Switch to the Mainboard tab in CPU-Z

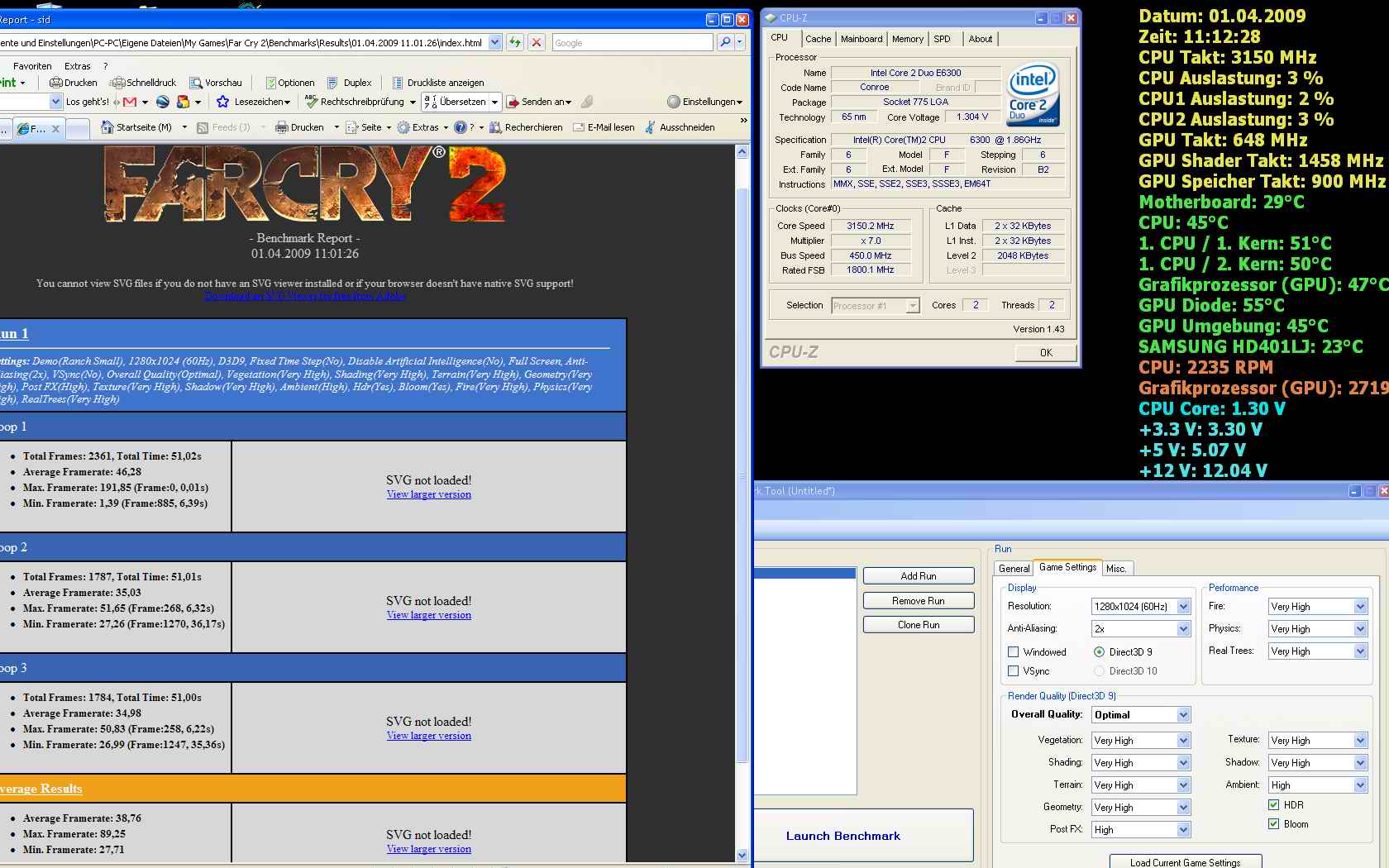tap(862, 39)
